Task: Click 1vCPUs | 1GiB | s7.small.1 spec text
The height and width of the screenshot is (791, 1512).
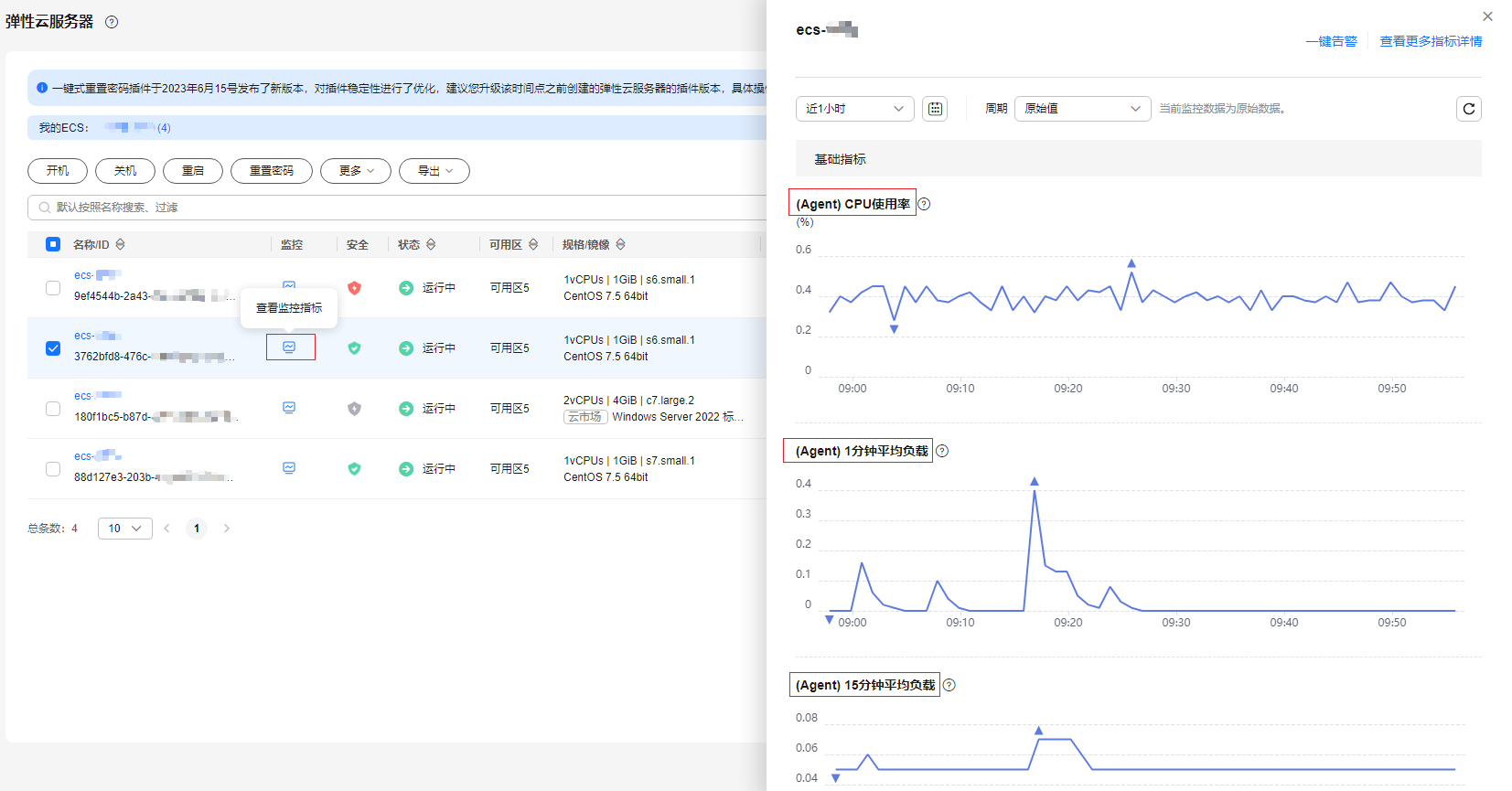Action: [x=629, y=461]
